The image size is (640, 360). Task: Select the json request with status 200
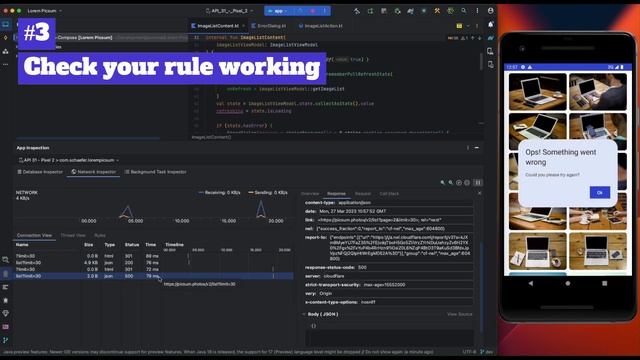click(153, 262)
